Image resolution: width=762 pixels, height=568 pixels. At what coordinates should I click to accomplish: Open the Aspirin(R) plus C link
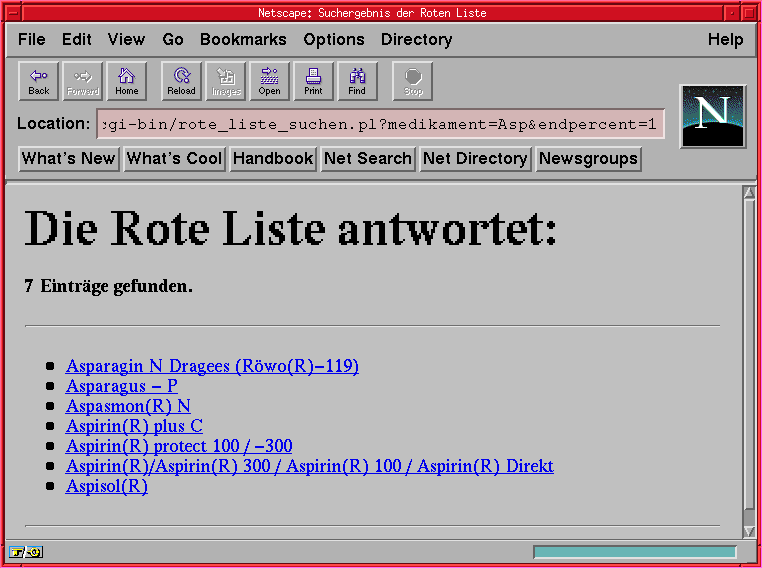point(134,426)
